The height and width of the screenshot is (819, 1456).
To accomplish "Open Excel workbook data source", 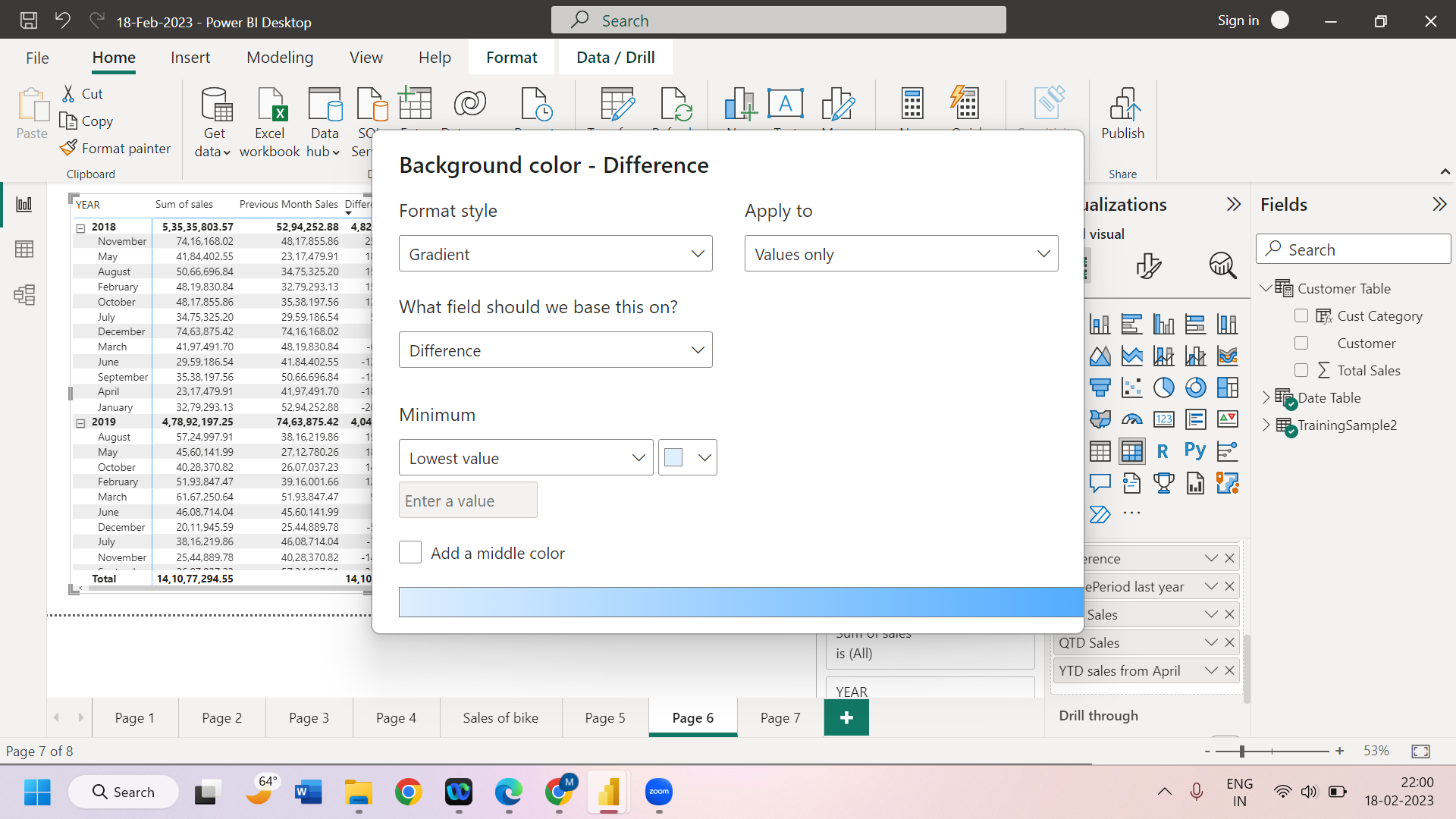I will (269, 121).
